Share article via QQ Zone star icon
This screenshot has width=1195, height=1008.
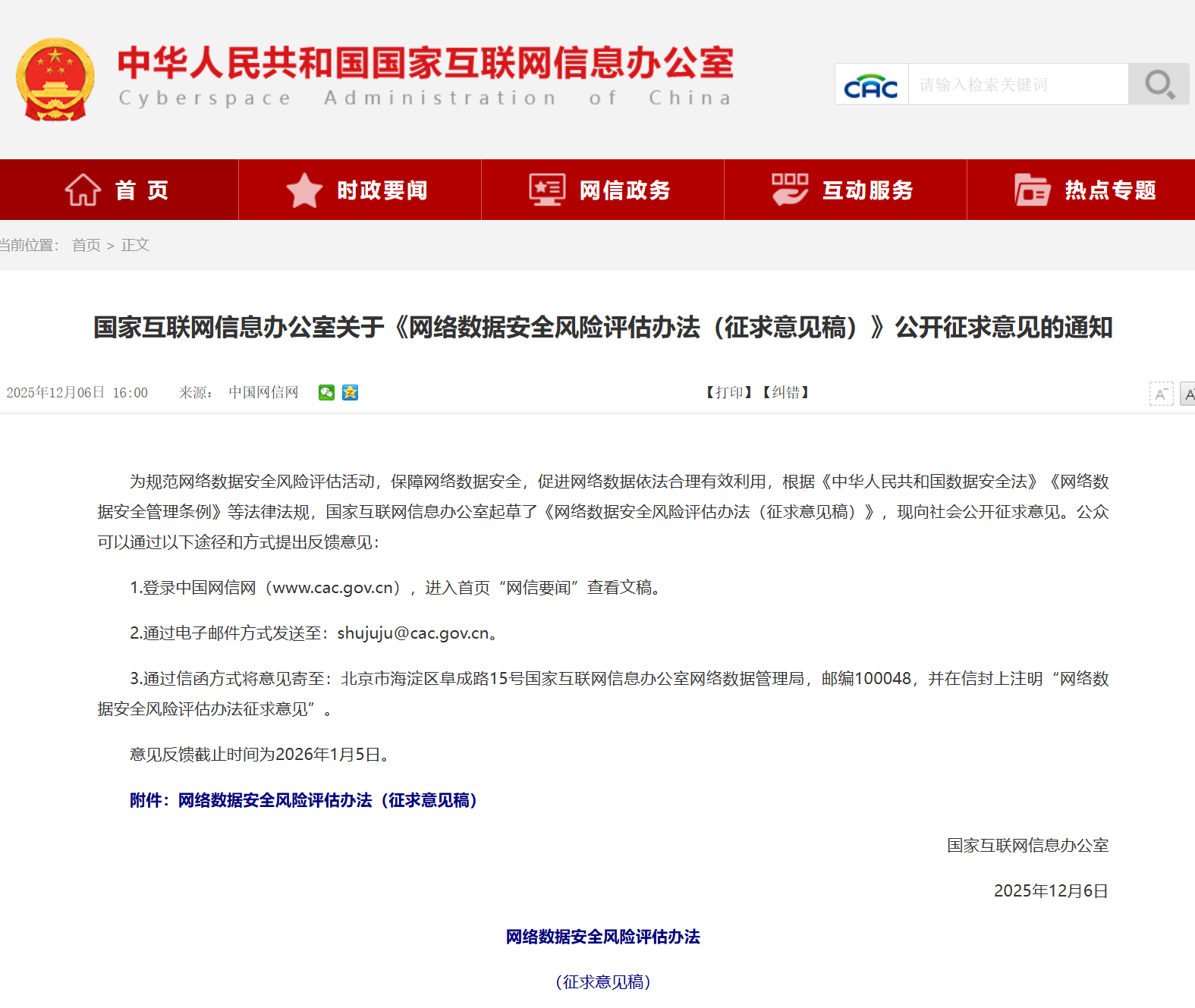pos(350,392)
